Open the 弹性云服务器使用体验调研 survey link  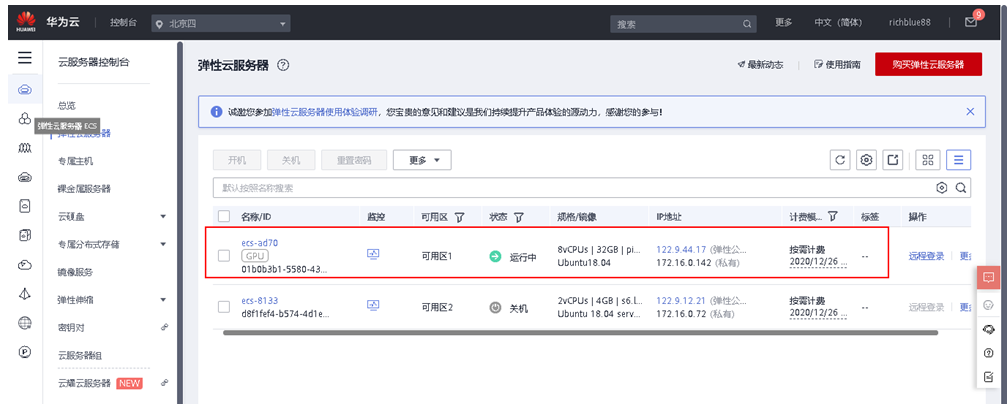pos(324,112)
